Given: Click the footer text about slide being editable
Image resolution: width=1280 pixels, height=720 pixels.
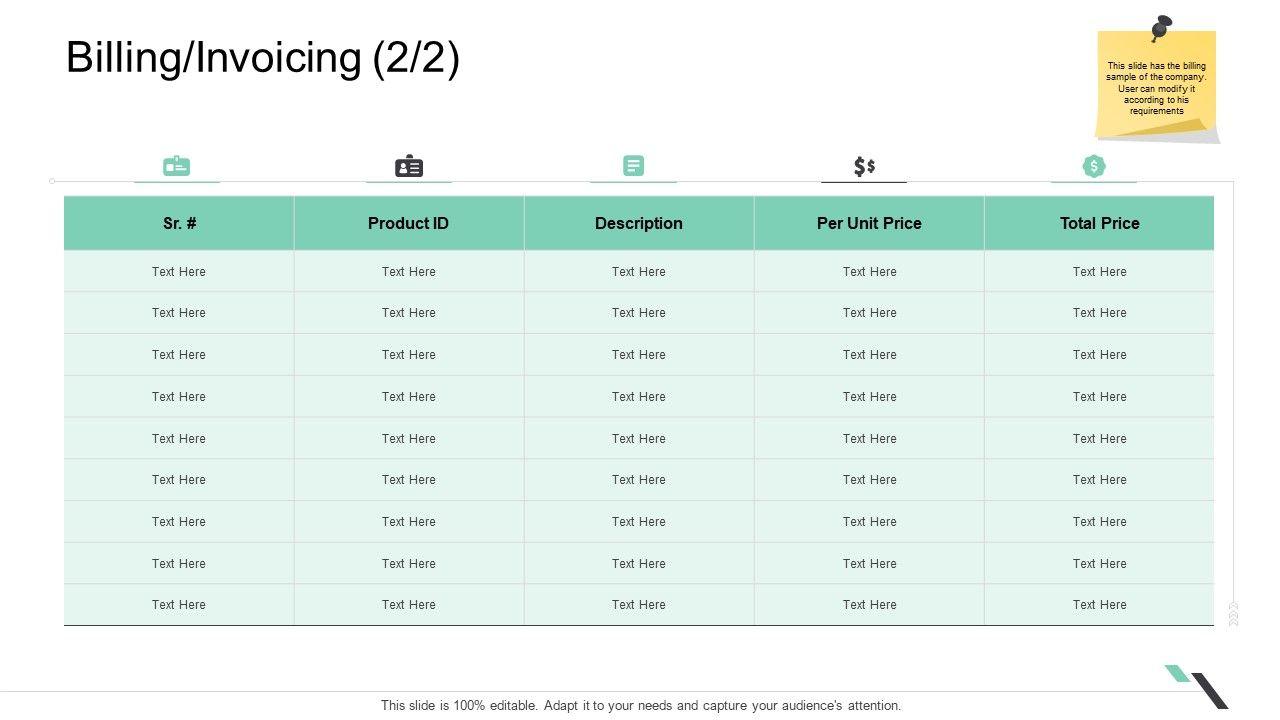Looking at the screenshot, I should (641, 705).
